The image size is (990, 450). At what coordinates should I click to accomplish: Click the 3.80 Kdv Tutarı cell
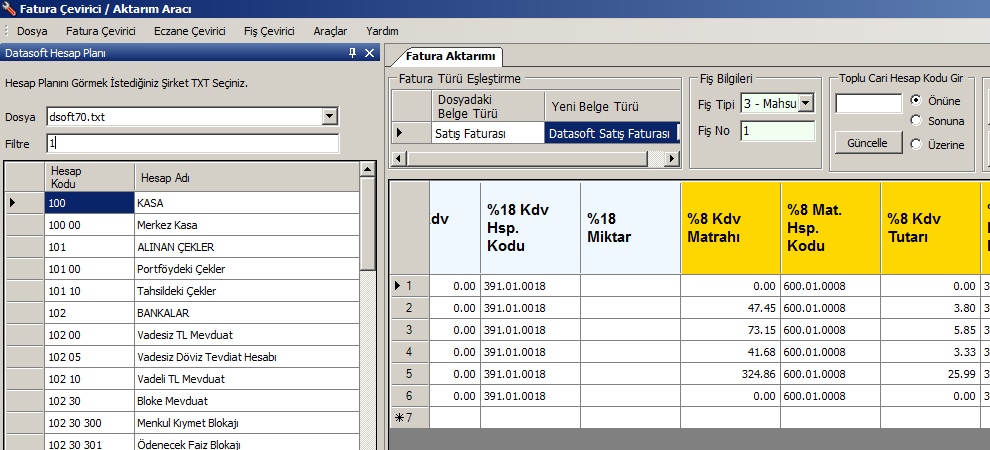point(930,308)
